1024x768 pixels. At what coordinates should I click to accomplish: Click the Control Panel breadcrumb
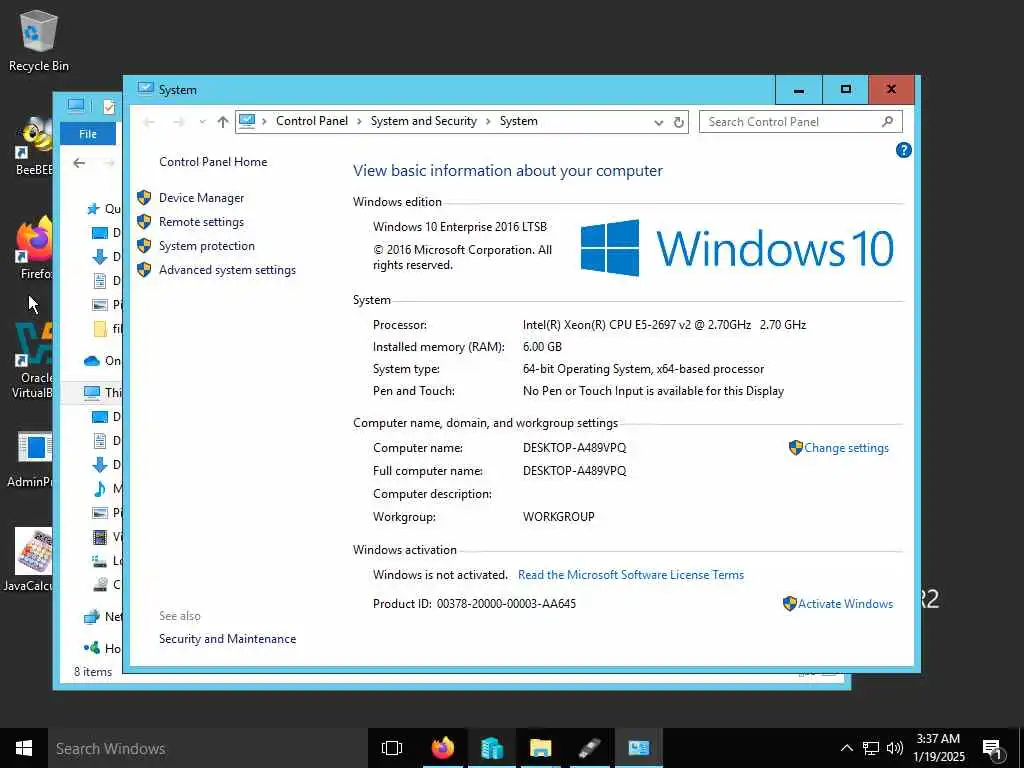tap(312, 121)
